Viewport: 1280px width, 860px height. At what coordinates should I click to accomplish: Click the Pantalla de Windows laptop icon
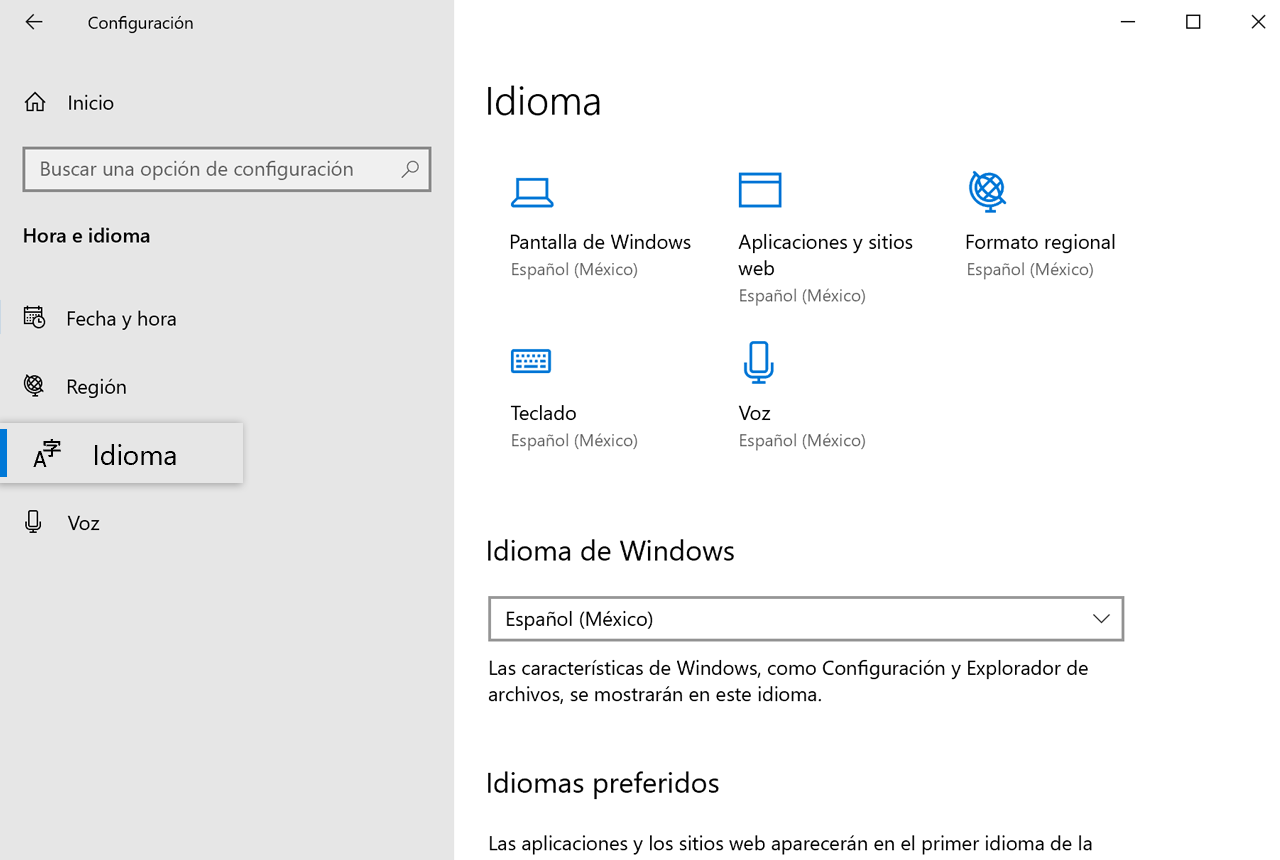tap(532, 191)
